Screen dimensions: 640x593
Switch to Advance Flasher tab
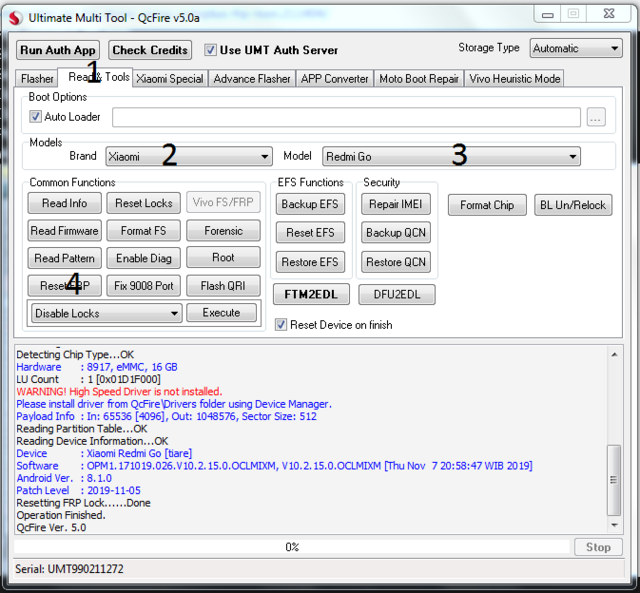(x=252, y=78)
